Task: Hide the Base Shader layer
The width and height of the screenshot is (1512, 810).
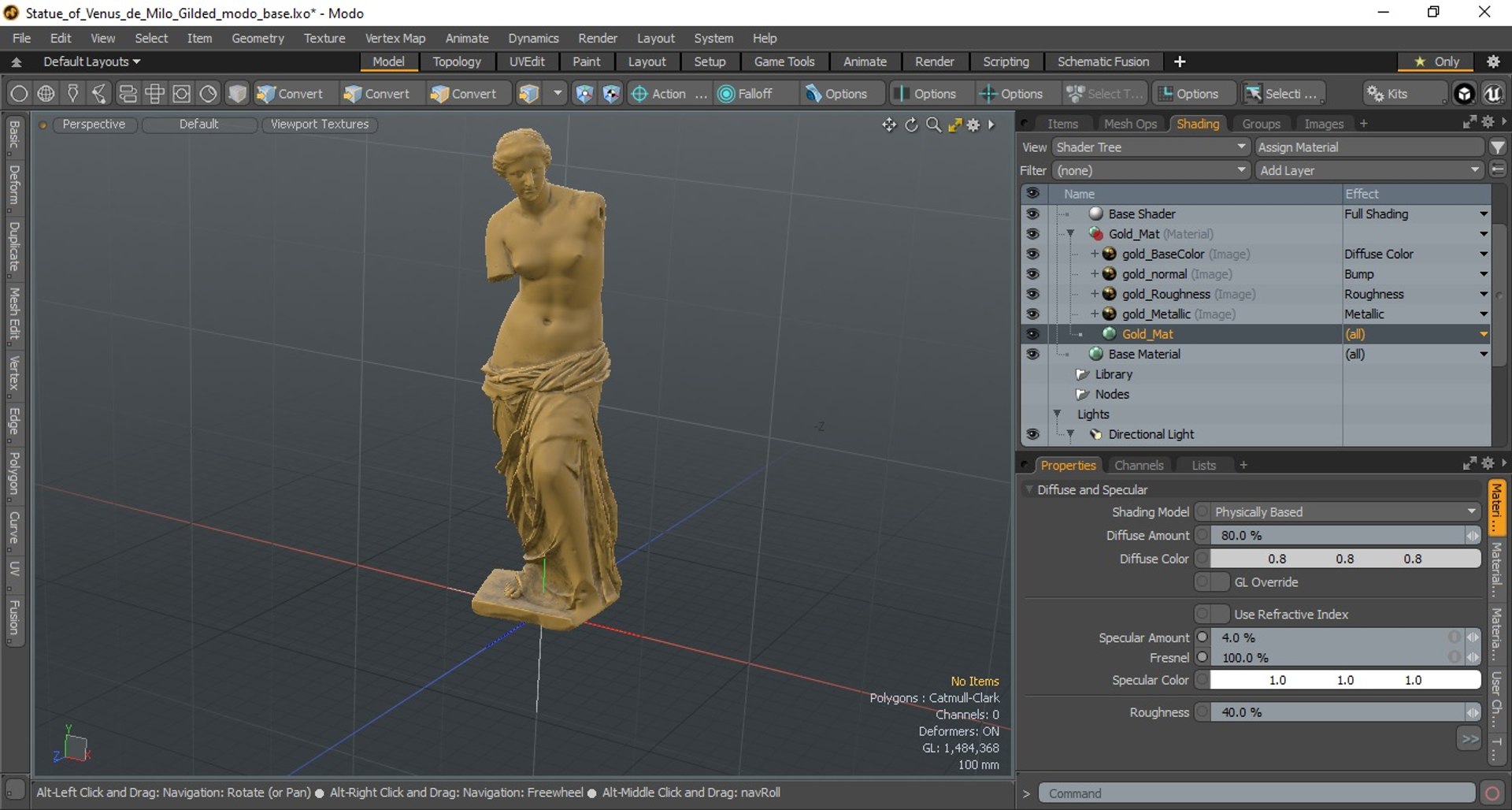Action: pyautogui.click(x=1032, y=214)
